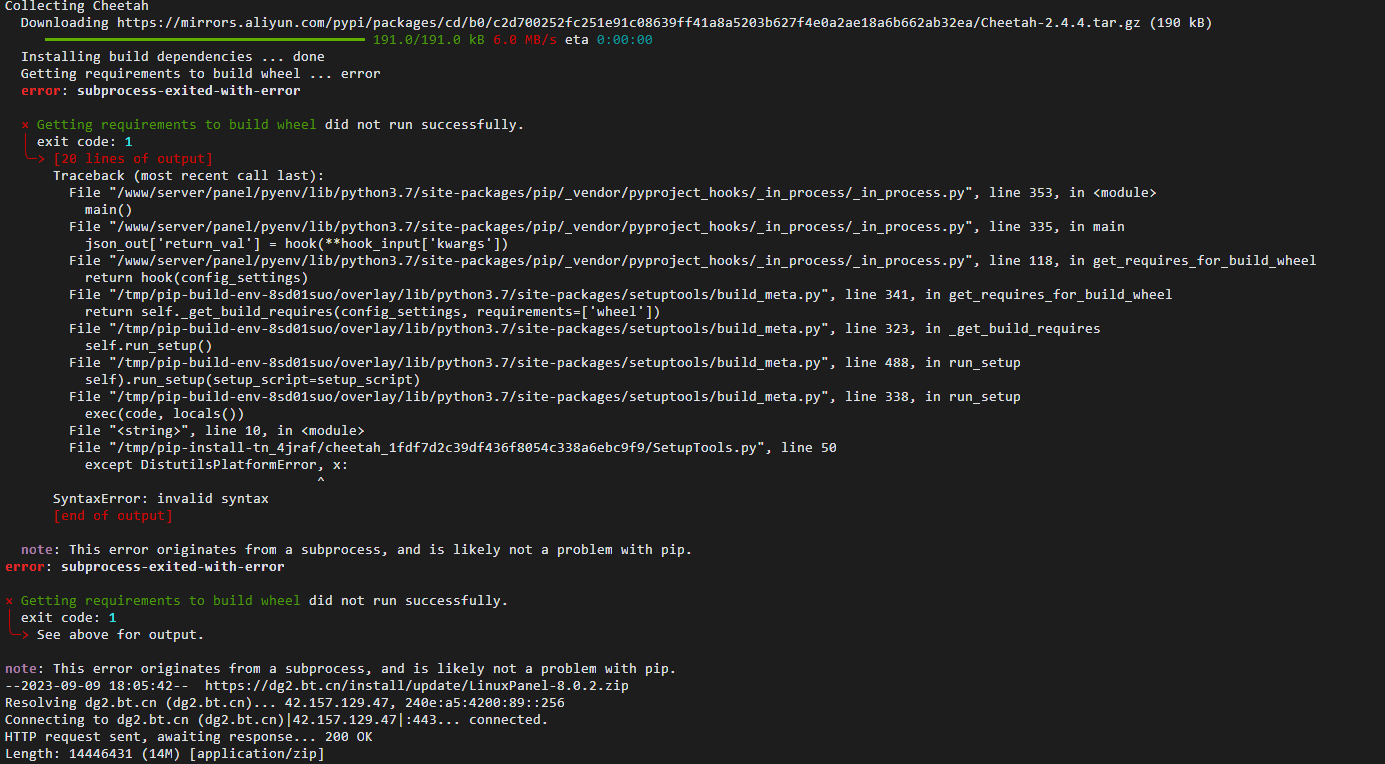This screenshot has height=764, width=1385.
Task: Click the '[20 lines of output]' marker
Action: point(133,159)
